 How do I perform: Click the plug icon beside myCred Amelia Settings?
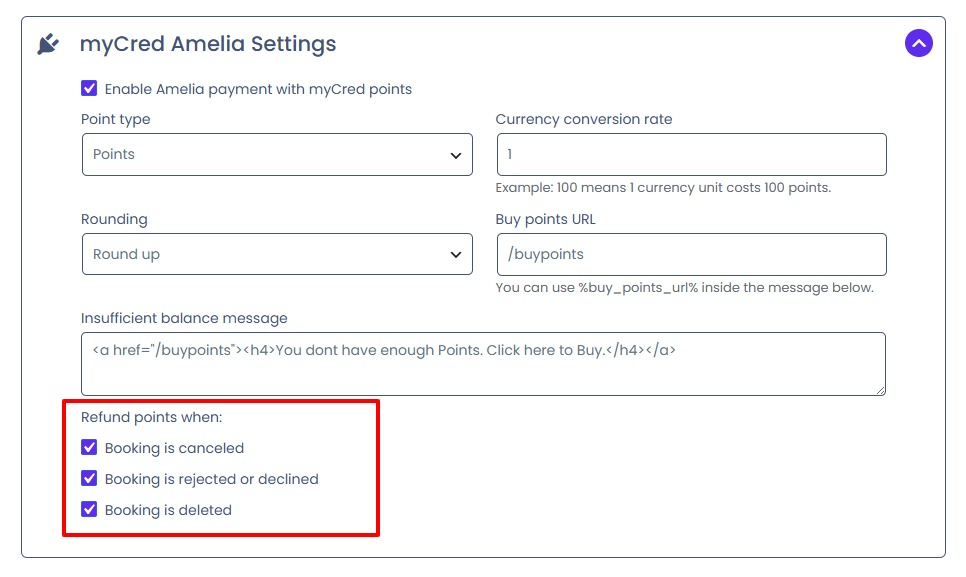point(48,44)
